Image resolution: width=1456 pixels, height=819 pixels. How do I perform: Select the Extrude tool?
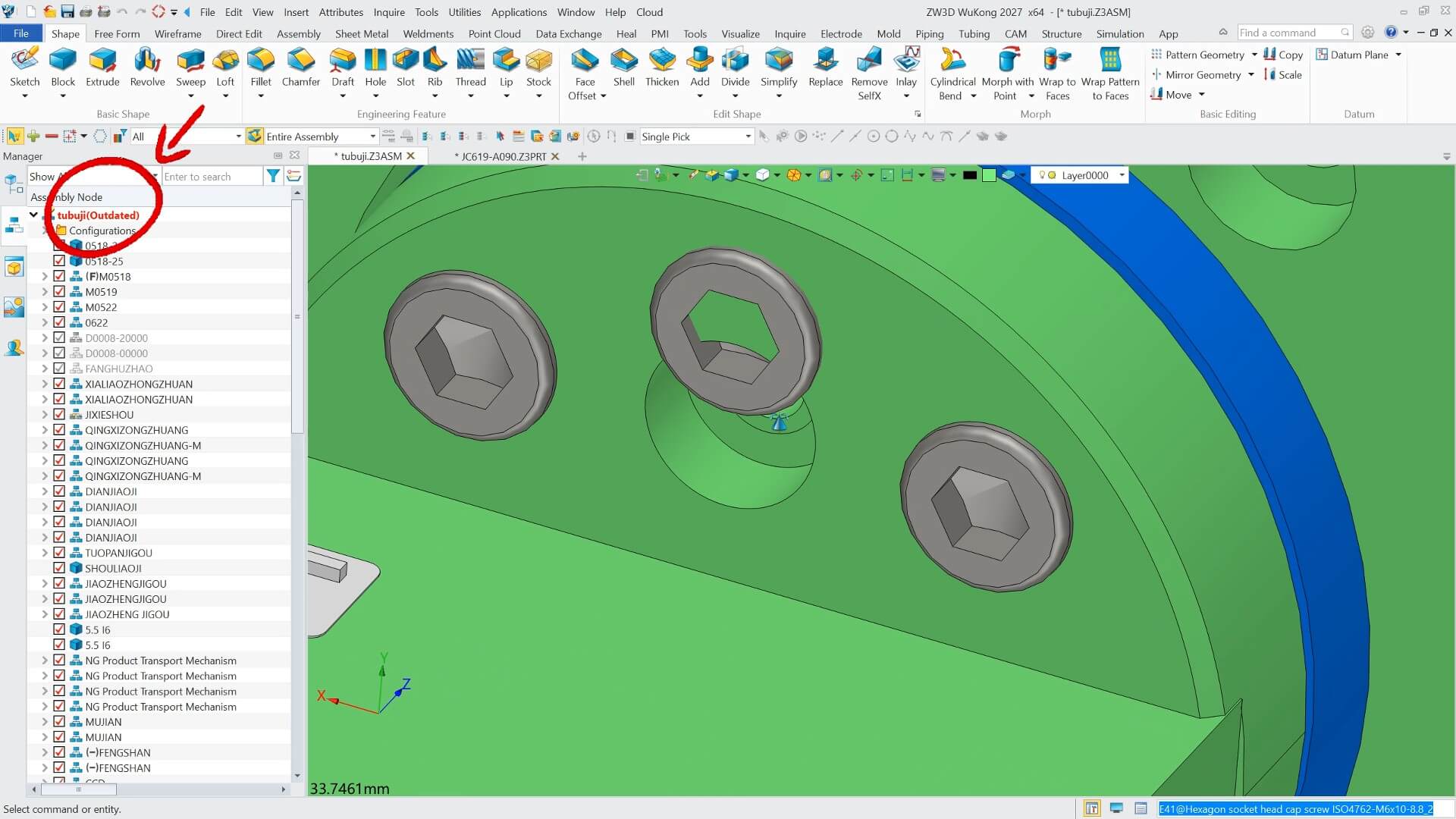[x=102, y=67]
